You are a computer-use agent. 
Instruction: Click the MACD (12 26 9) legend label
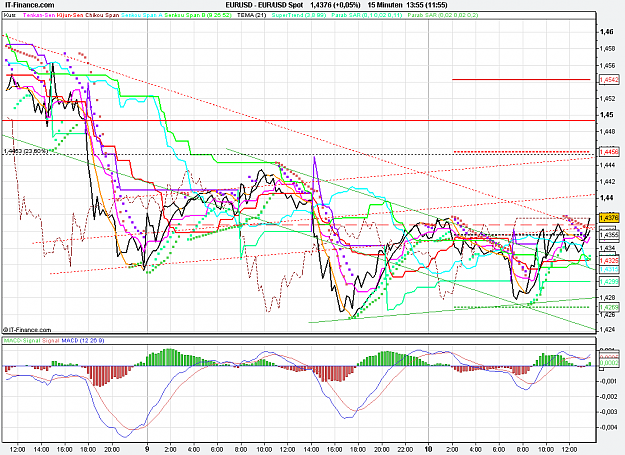pyautogui.click(x=83, y=341)
